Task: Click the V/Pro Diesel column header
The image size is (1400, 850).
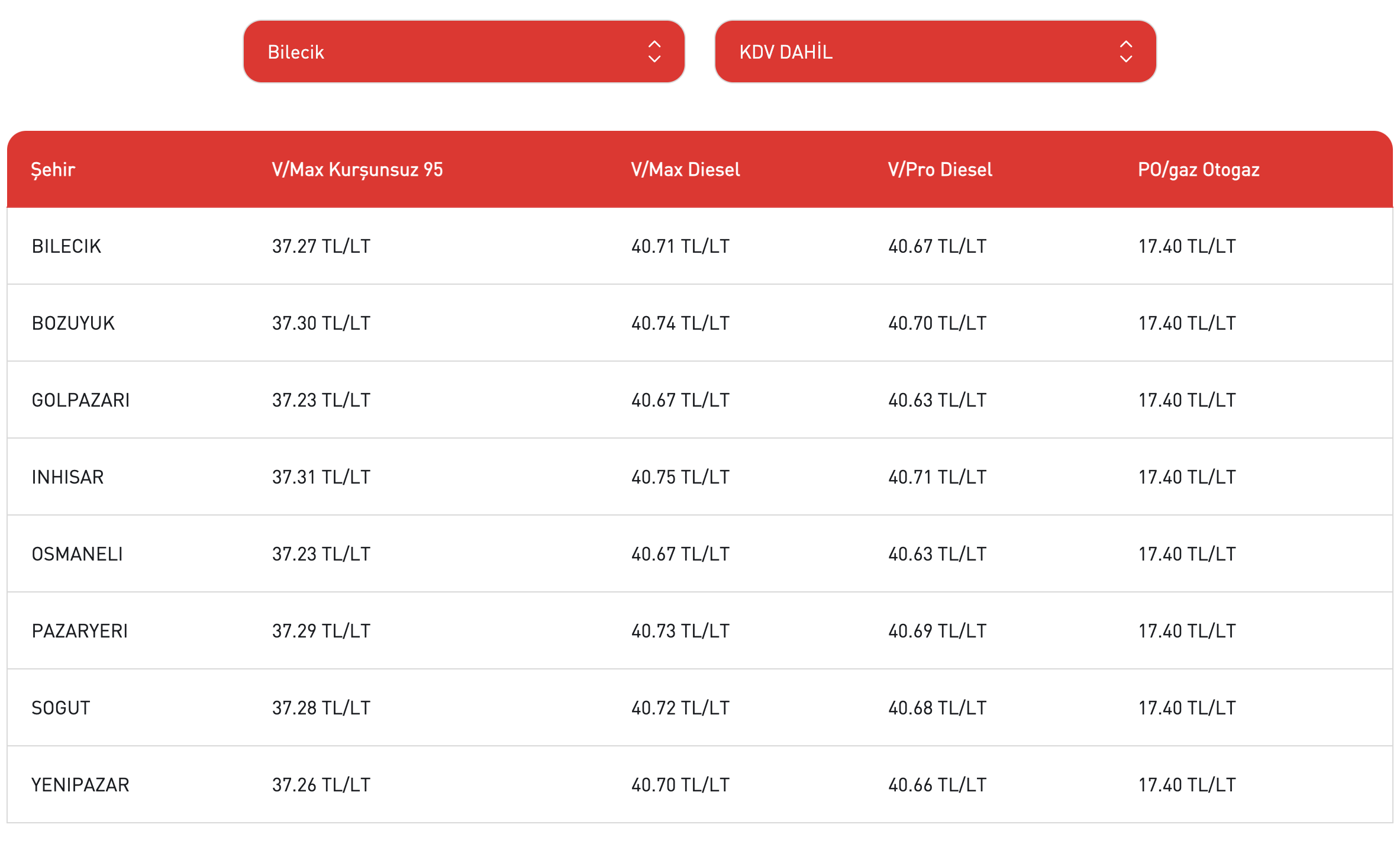Action: pos(940,170)
